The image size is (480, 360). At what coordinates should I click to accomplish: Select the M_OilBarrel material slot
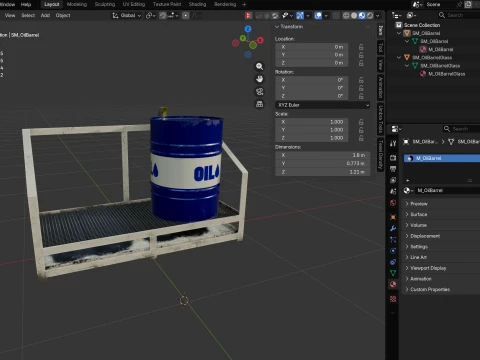(x=442, y=158)
